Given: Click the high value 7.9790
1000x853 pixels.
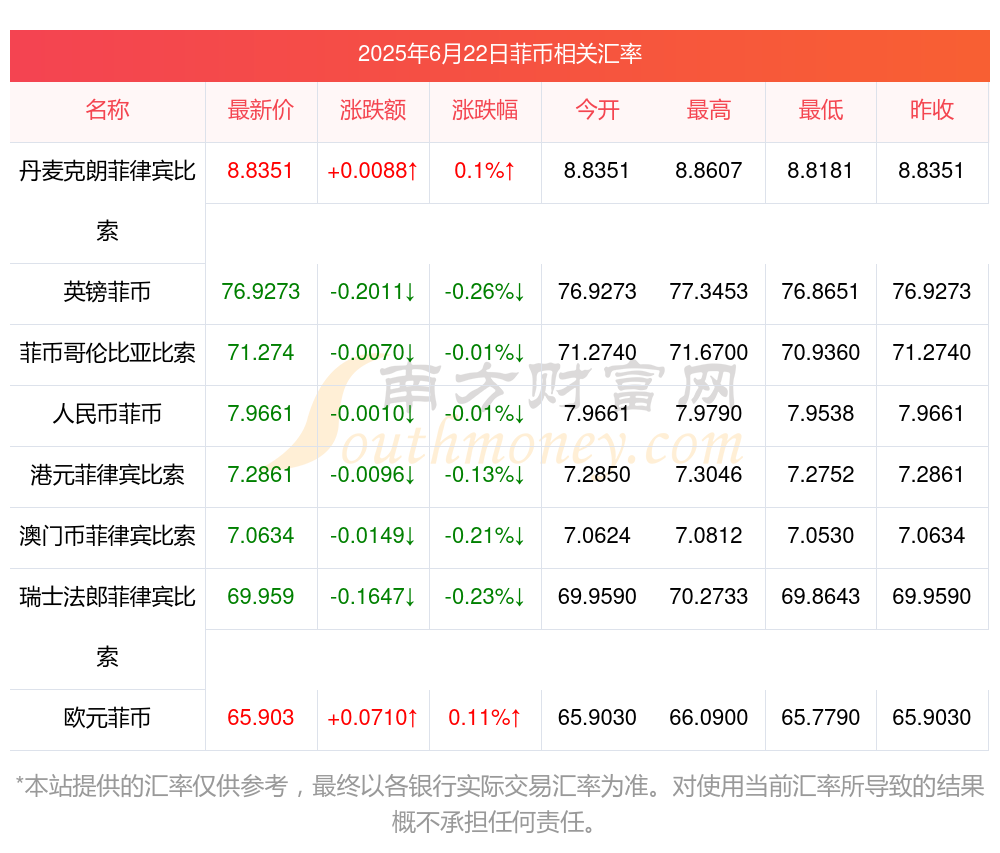Looking at the screenshot, I should pos(709,413).
